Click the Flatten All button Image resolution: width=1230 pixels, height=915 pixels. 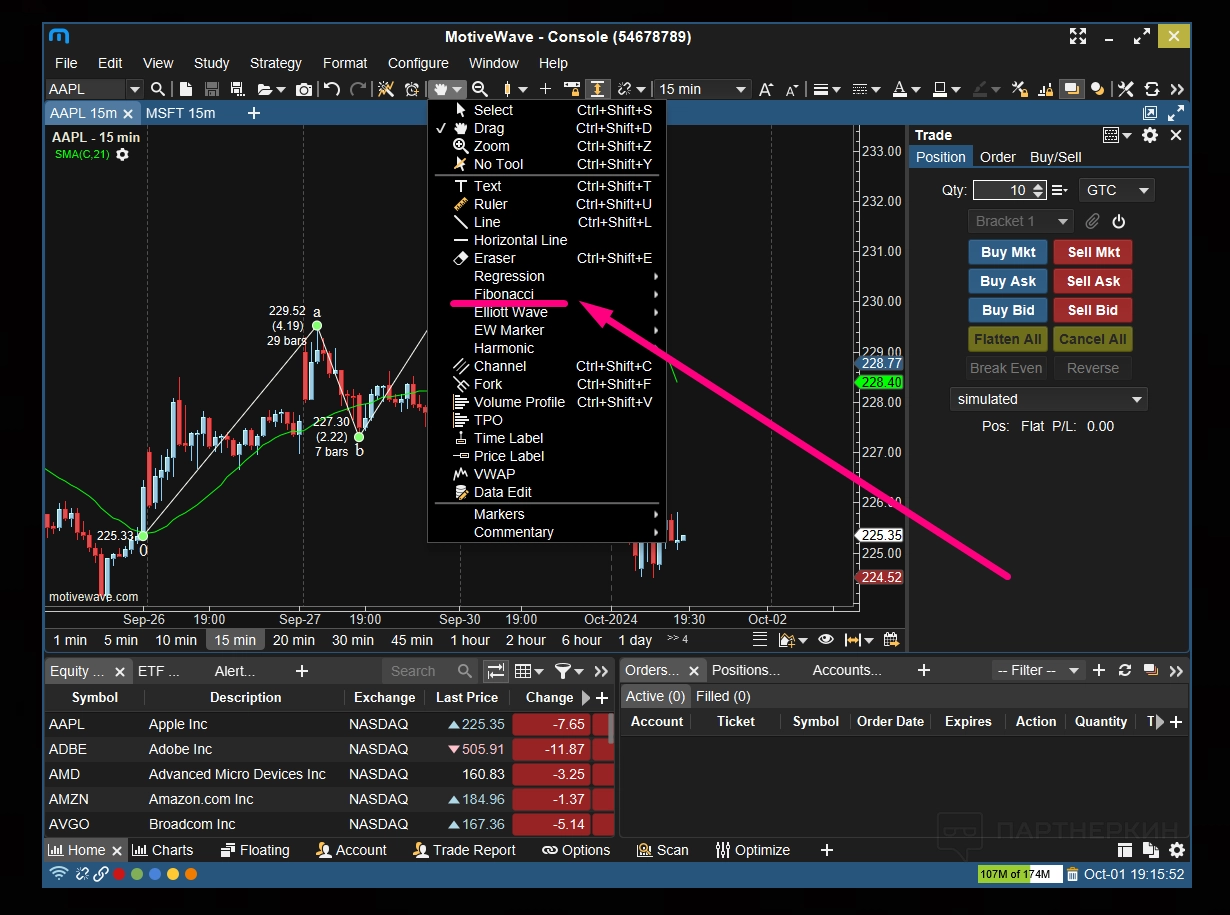tap(1008, 339)
